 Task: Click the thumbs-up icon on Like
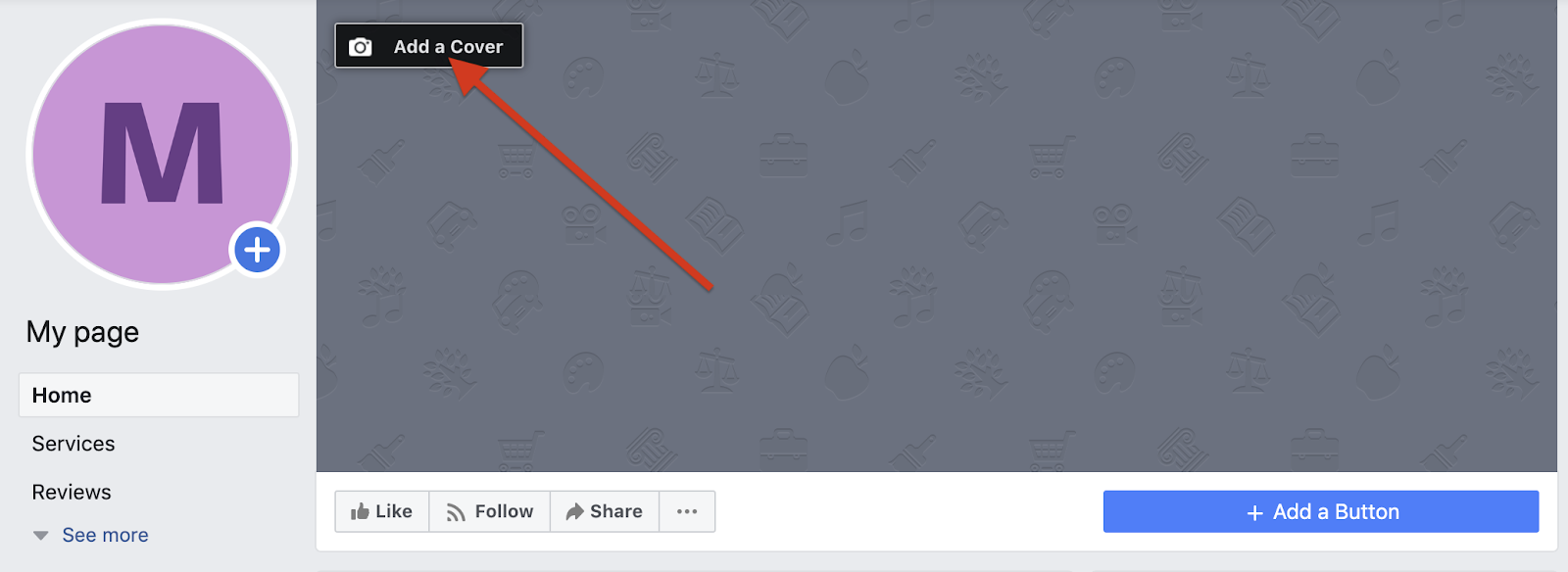tap(360, 511)
